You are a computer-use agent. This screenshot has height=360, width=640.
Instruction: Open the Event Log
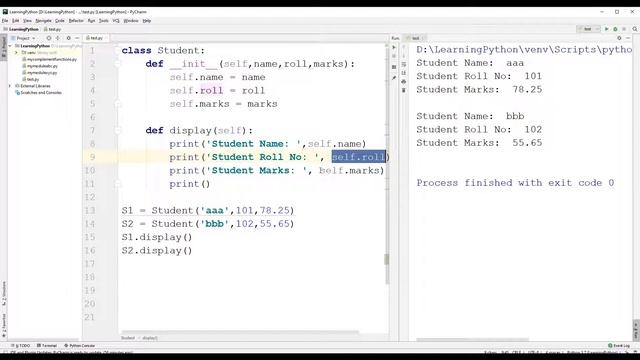[619, 346]
